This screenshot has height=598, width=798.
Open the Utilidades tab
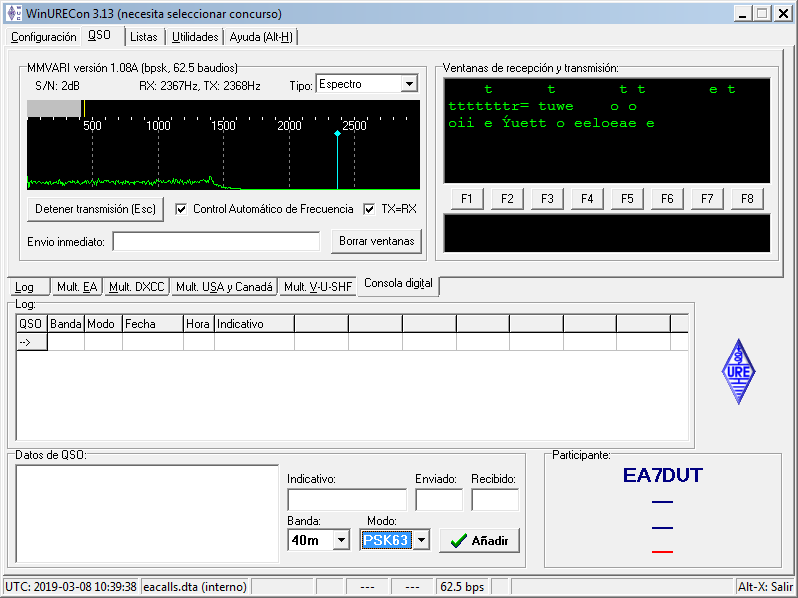pyautogui.click(x=194, y=37)
